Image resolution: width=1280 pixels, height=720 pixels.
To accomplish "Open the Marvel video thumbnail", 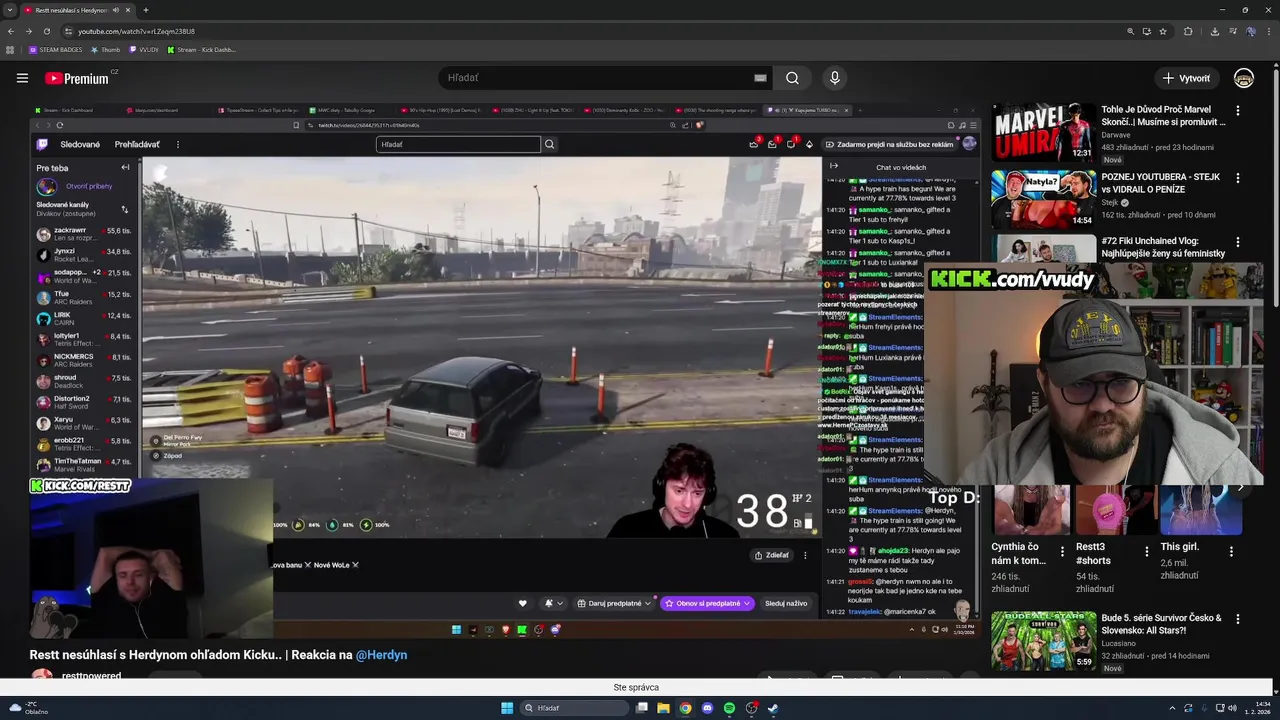I will point(1043,132).
